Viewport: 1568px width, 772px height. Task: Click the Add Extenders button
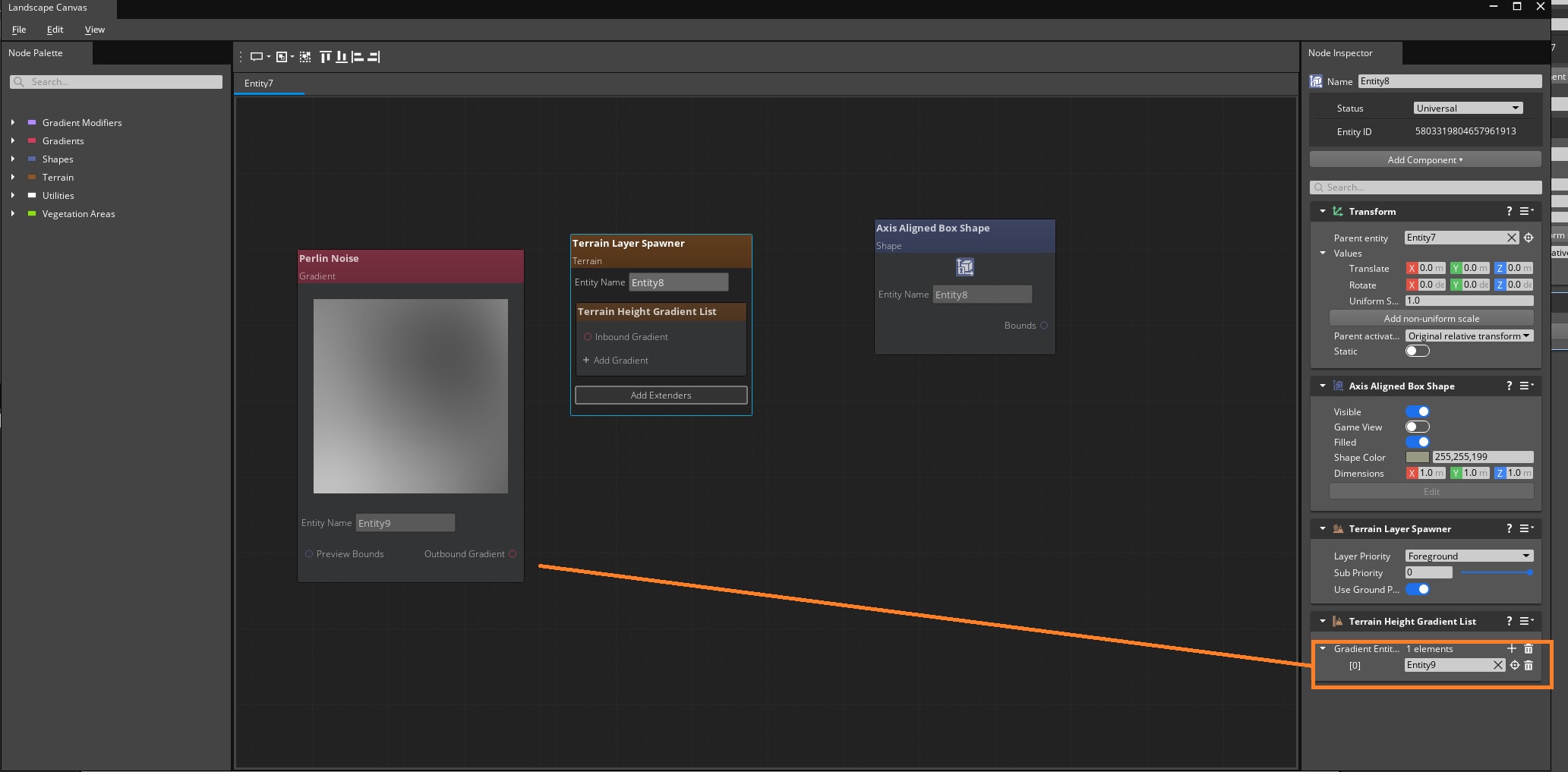[x=660, y=395]
